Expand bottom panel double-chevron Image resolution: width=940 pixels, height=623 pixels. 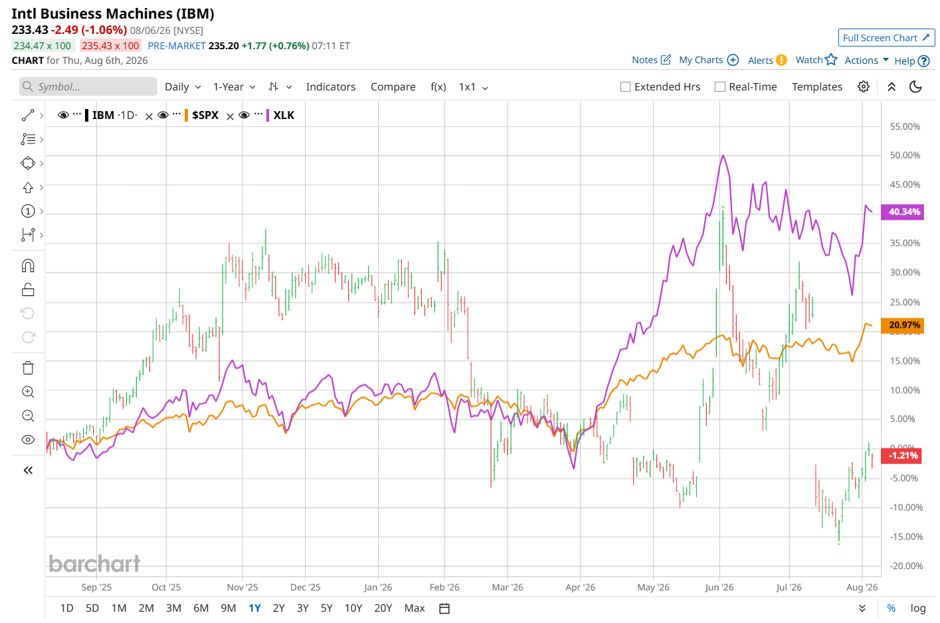[x=862, y=608]
